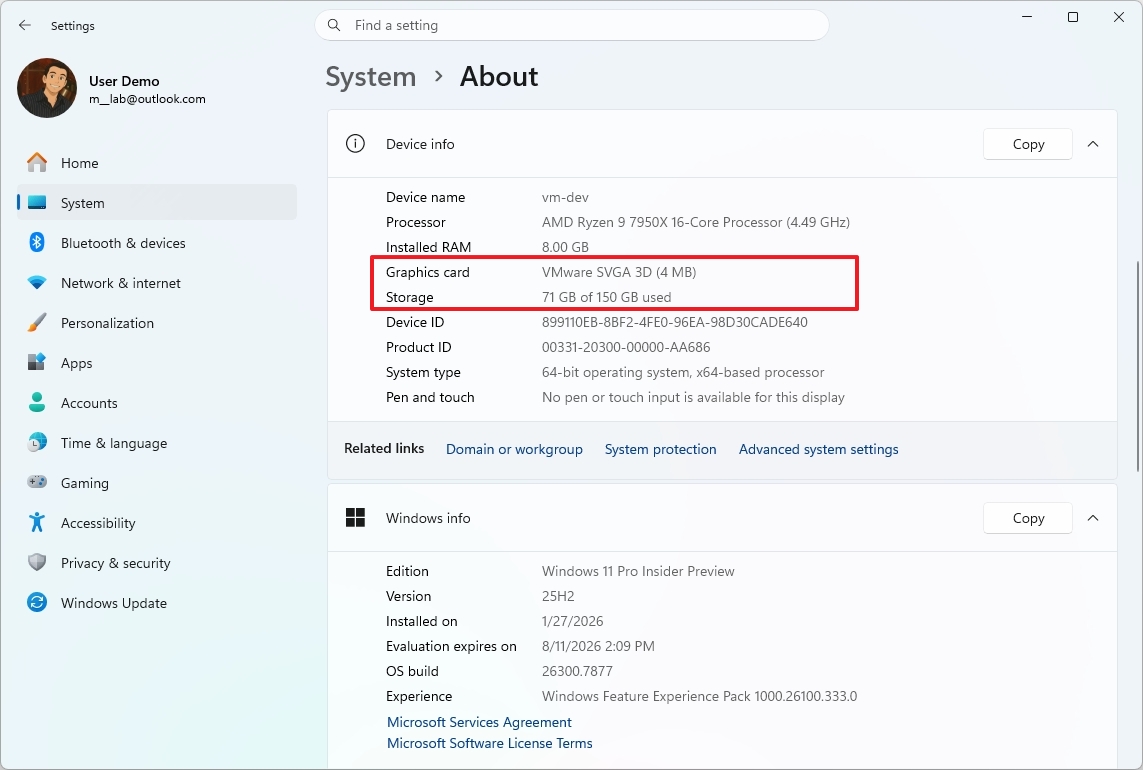Return to System breadcrumb page

(370, 76)
